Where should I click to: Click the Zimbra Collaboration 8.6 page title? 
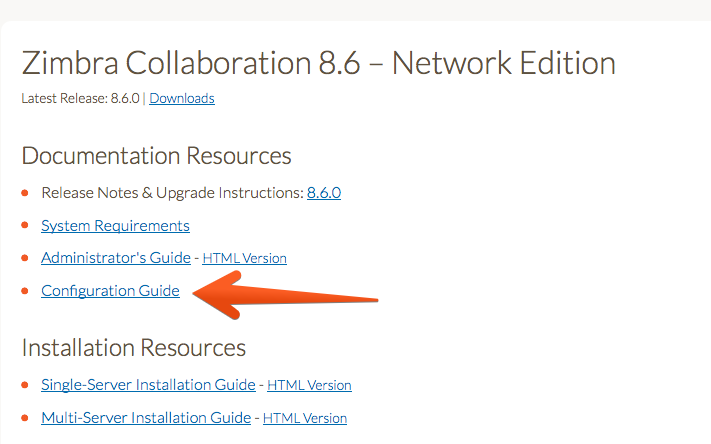pos(318,63)
